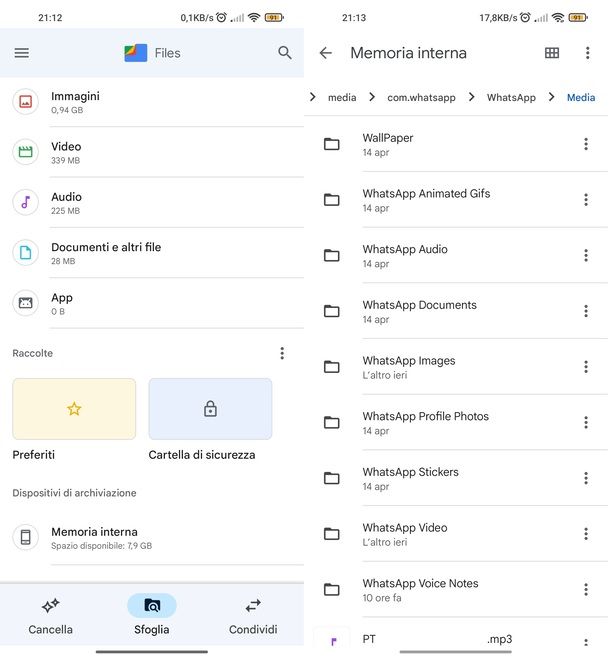The width and height of the screenshot is (610, 657).
Task: Open the Audio category icon
Action: coord(26,202)
